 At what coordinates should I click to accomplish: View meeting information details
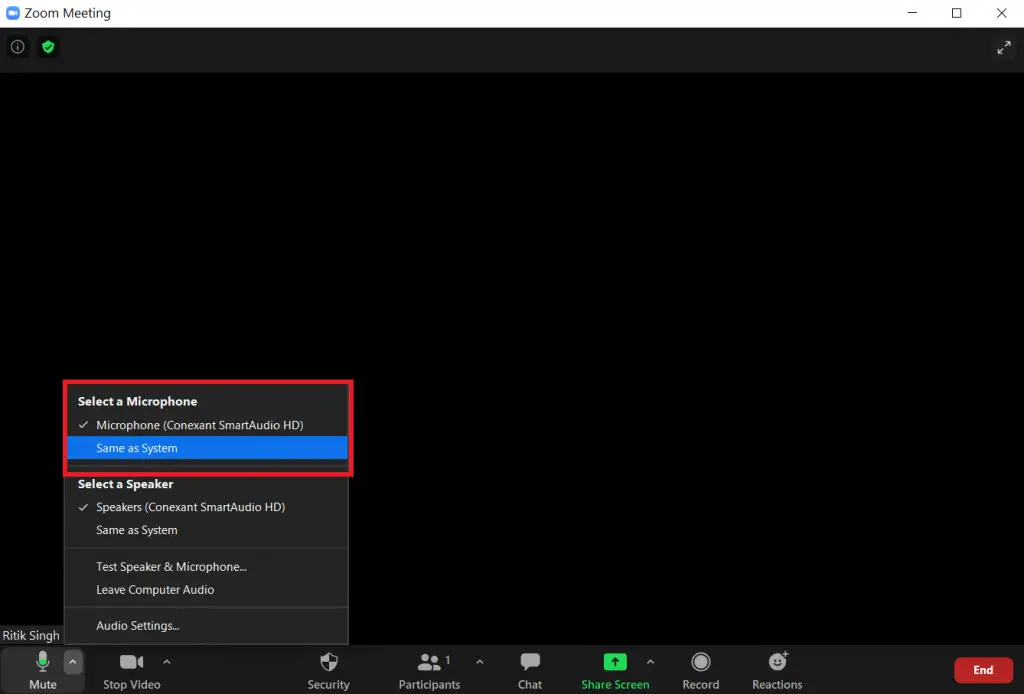(x=17, y=46)
